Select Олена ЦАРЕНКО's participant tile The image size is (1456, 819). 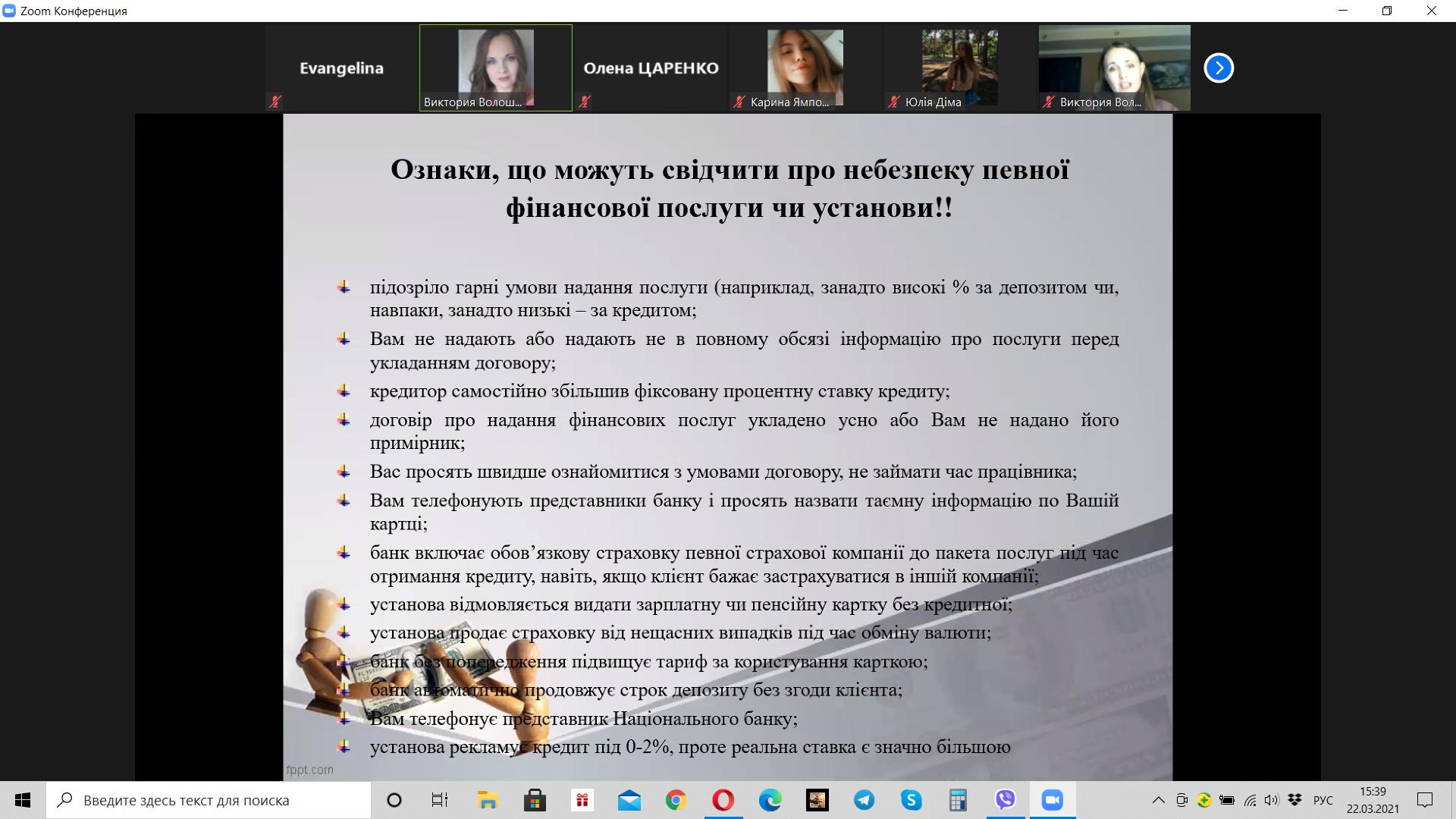tap(651, 68)
